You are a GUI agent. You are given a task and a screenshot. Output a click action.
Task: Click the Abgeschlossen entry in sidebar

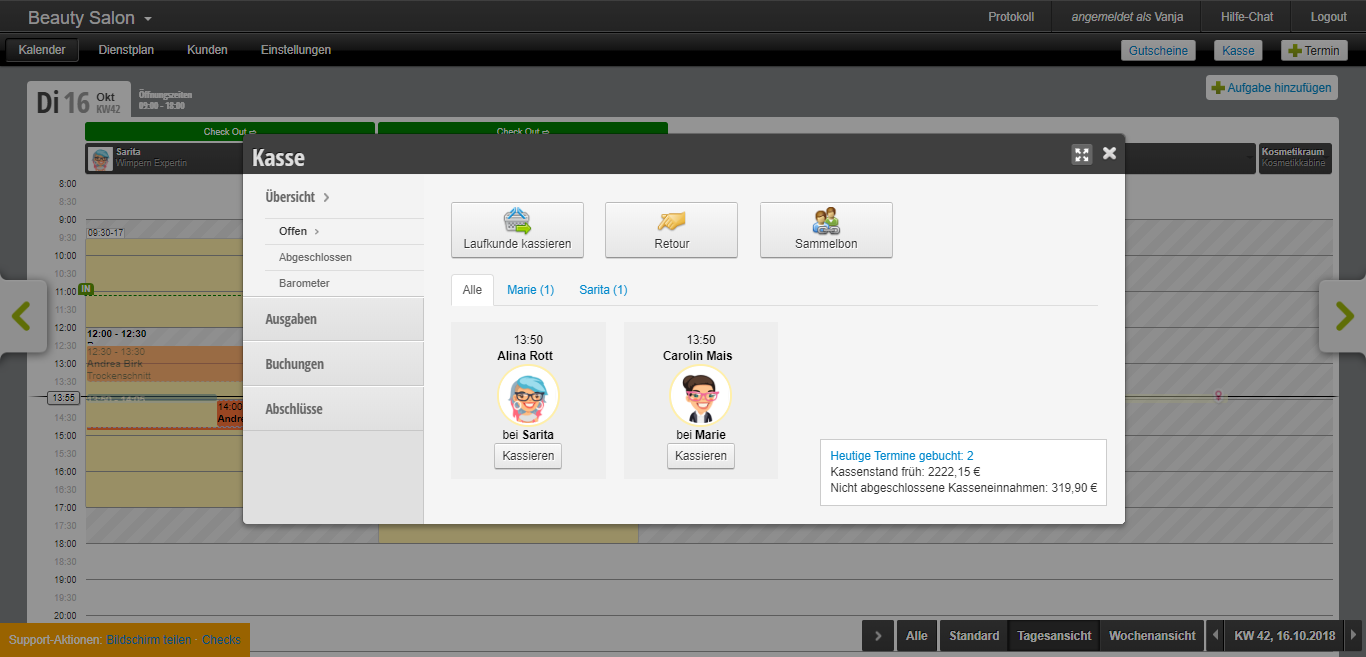coord(315,258)
